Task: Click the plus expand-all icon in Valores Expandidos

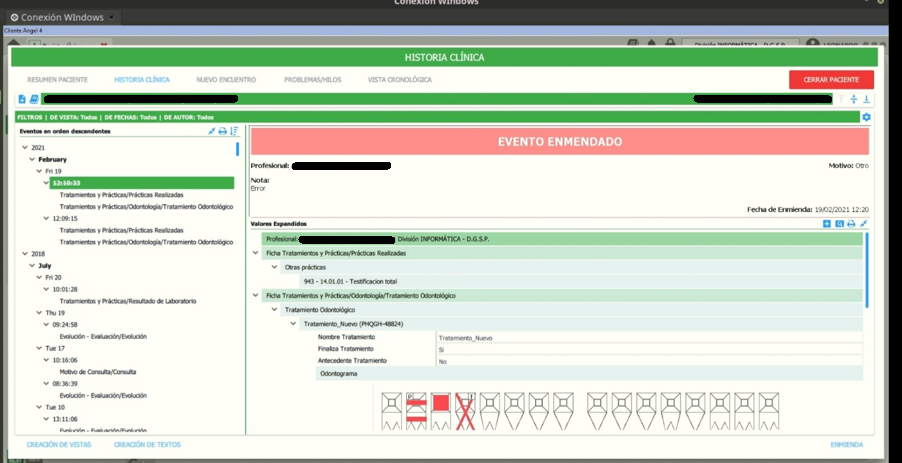Action: click(x=827, y=224)
